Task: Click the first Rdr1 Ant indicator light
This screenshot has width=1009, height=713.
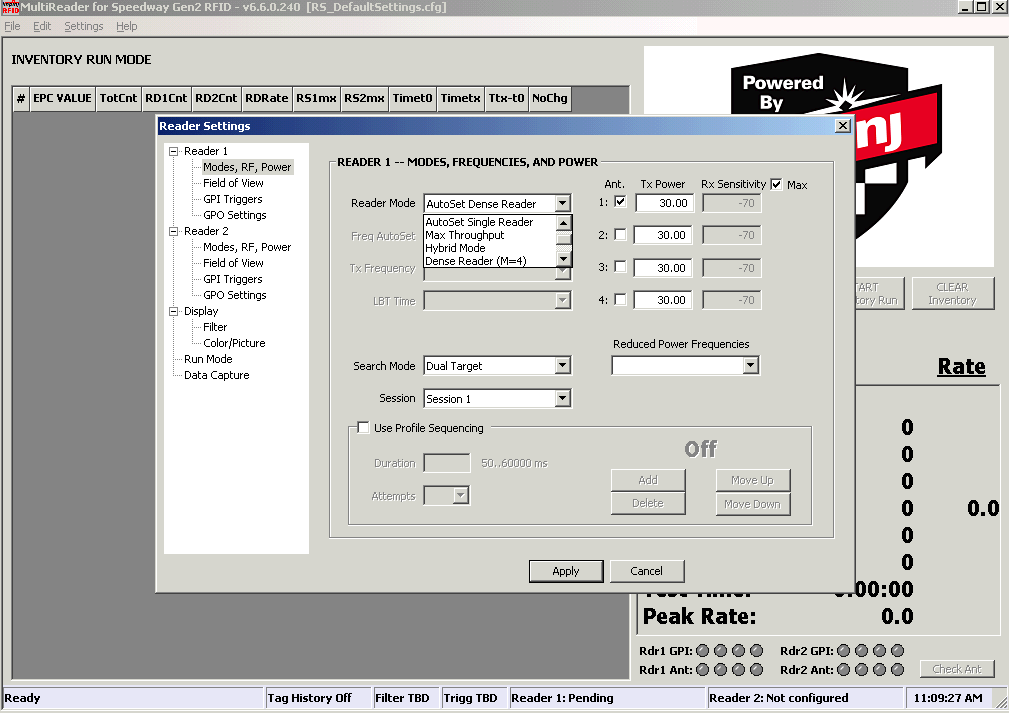Action: click(701, 668)
